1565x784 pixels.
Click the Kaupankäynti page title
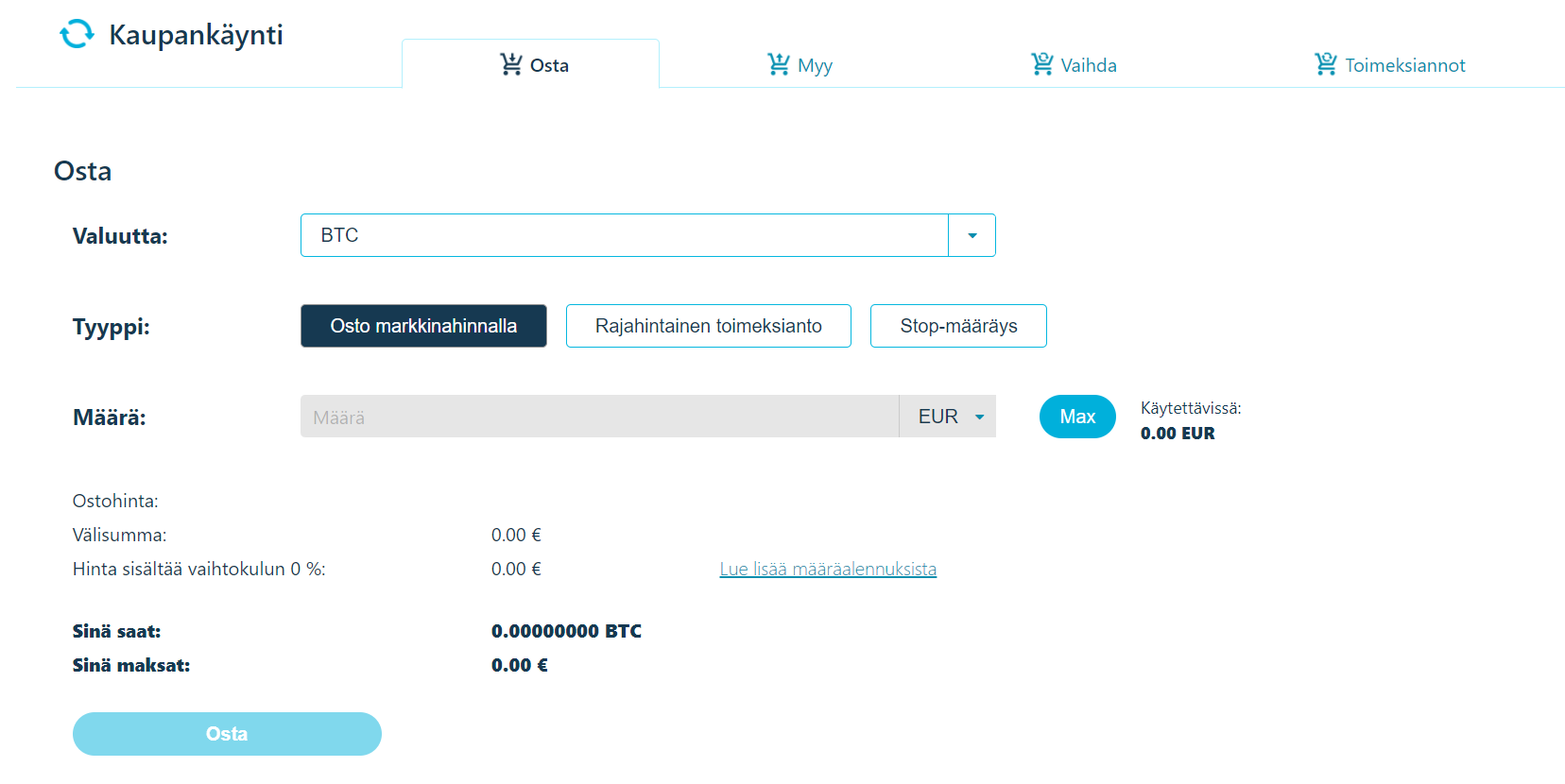coord(196,35)
